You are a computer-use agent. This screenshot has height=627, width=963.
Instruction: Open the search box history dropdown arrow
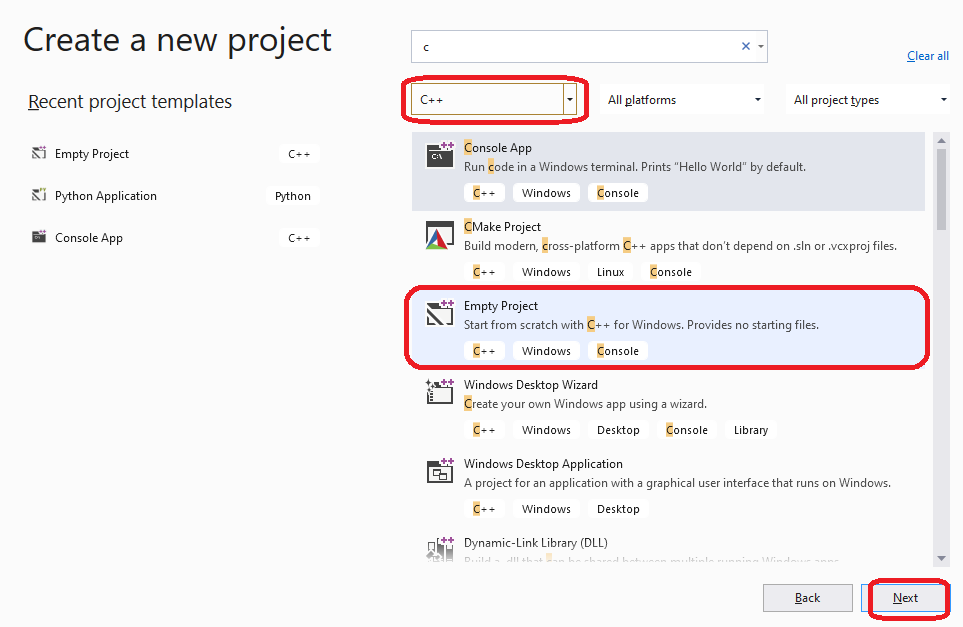click(x=761, y=47)
